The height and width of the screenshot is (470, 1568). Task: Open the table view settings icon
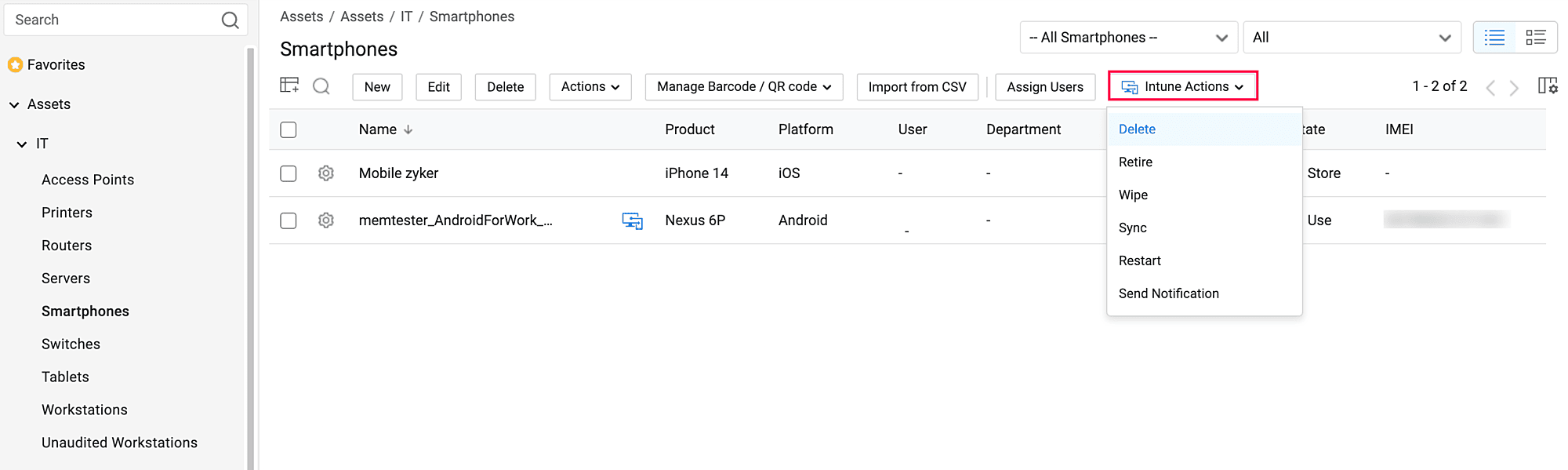(289, 86)
